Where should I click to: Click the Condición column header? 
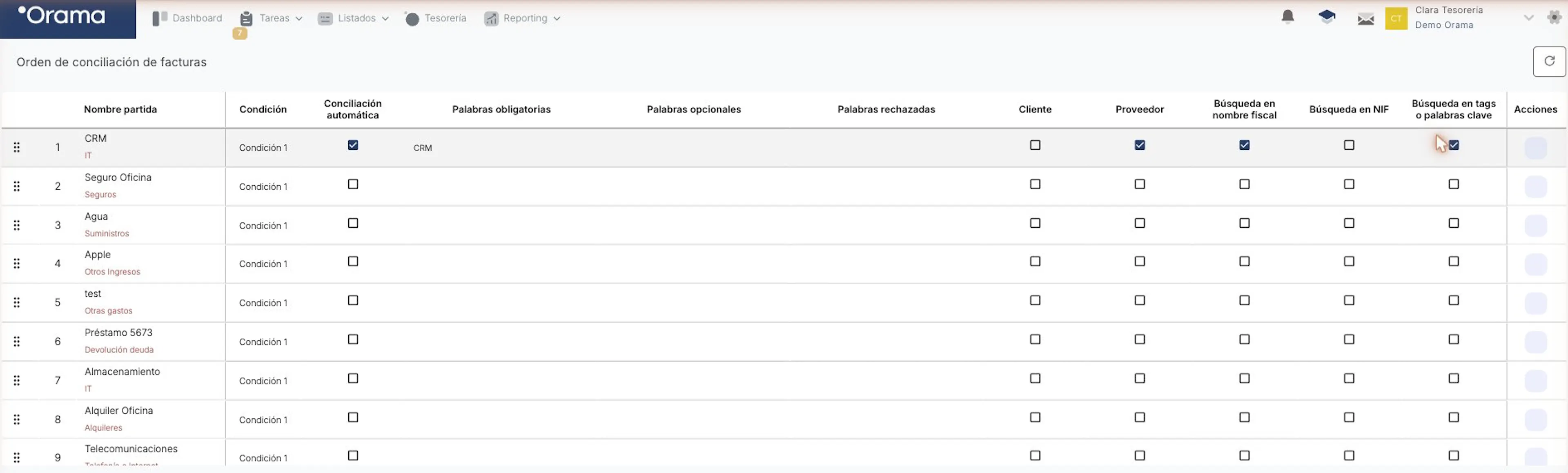pyautogui.click(x=262, y=109)
